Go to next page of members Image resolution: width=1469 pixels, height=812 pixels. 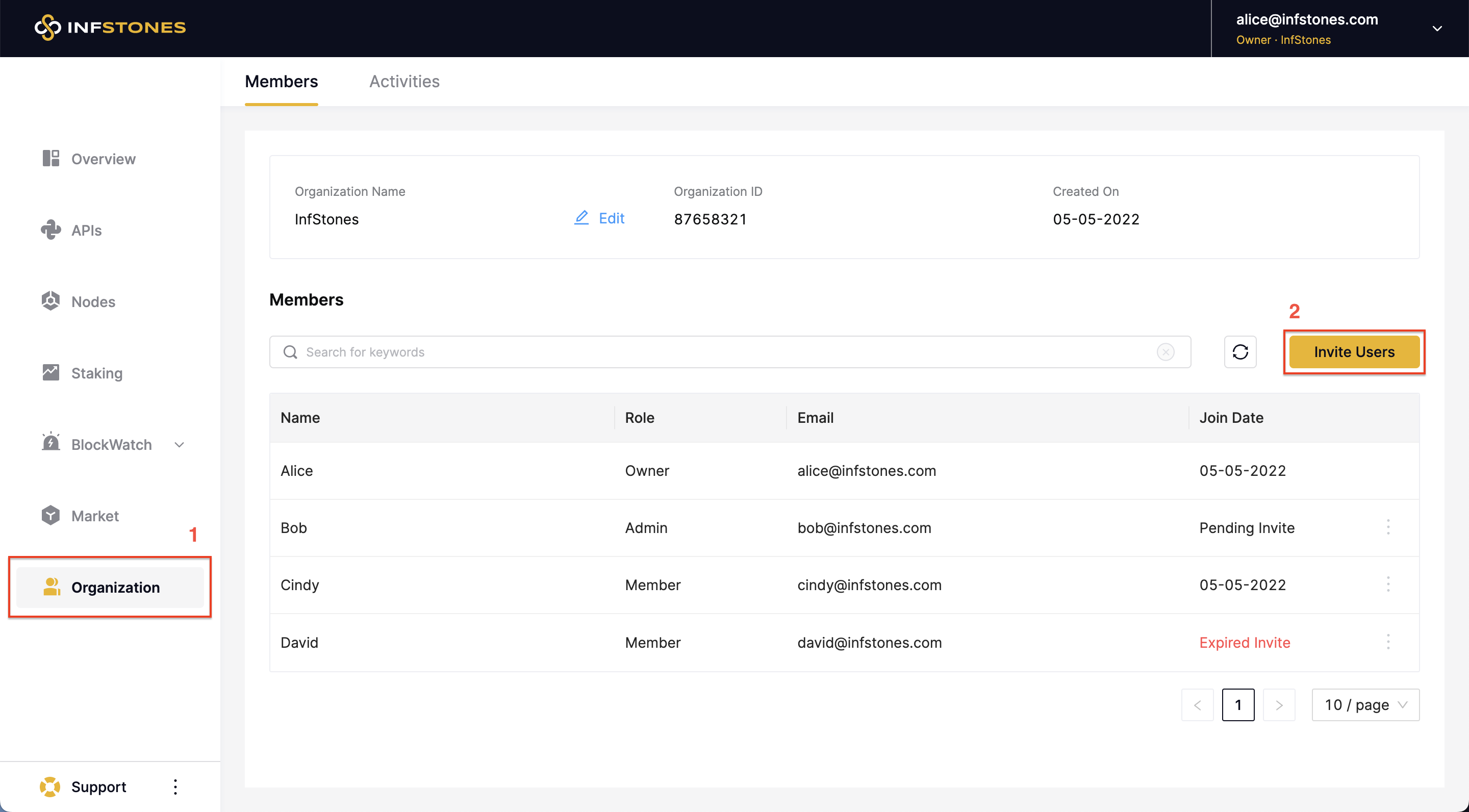pyautogui.click(x=1279, y=705)
